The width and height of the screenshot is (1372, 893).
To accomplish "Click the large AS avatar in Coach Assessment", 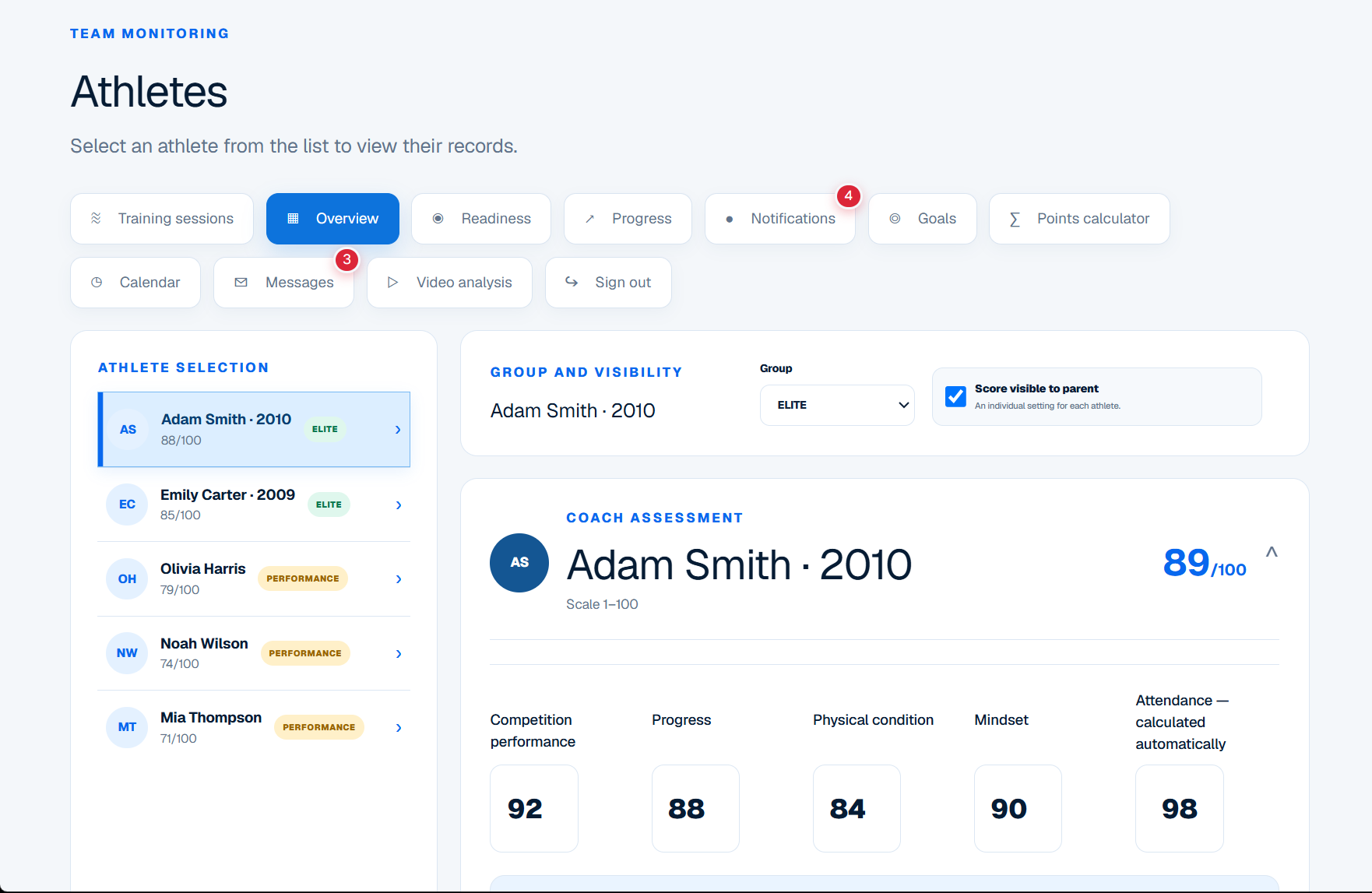I will 519,562.
